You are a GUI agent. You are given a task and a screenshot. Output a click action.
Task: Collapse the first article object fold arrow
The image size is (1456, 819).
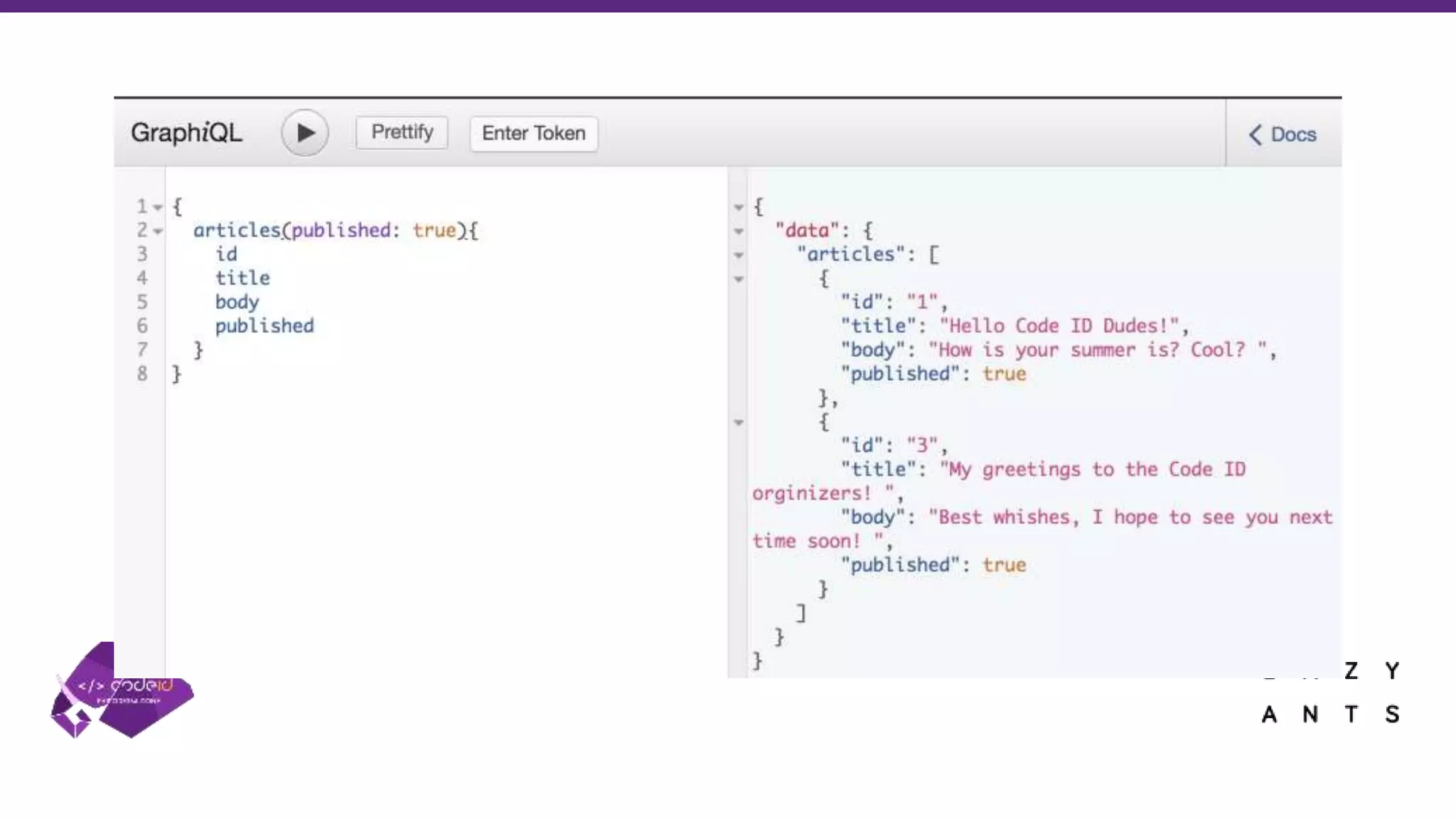pos(739,279)
